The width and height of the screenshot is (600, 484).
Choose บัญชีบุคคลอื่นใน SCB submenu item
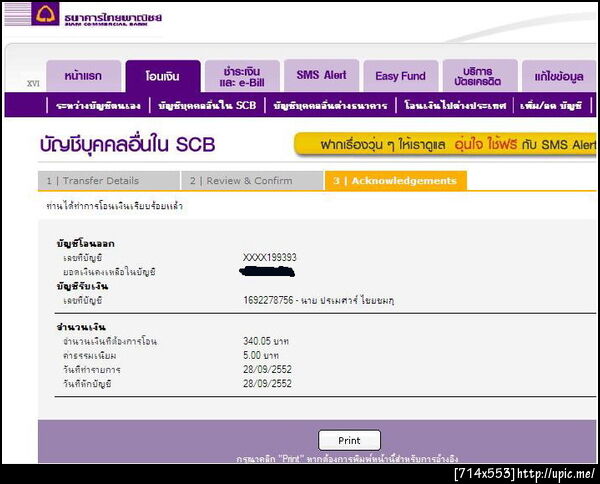pos(207,105)
